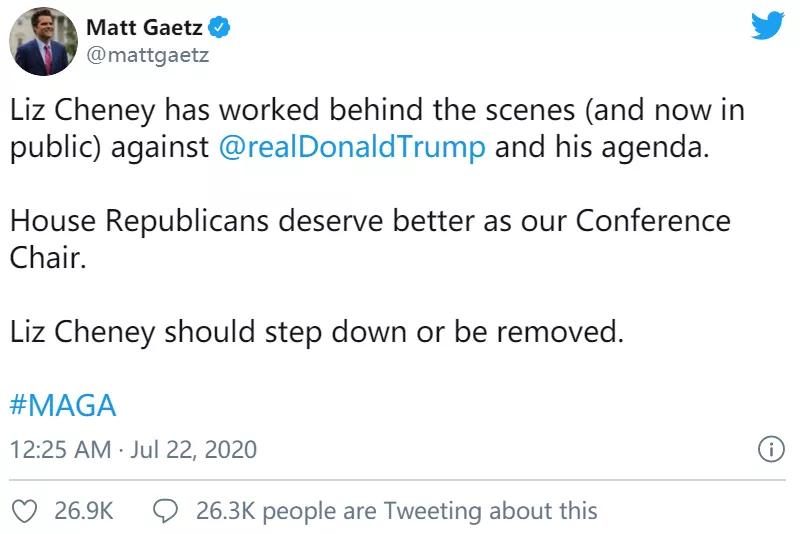Follow the #MAGA hashtag link
The image size is (800, 534).
(63, 406)
